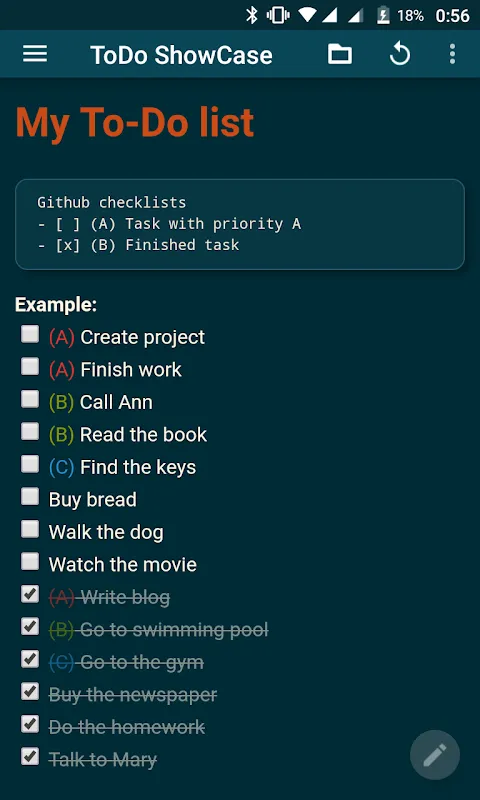Tap the reload/revert arrow icon
This screenshot has width=480, height=800.
click(400, 54)
